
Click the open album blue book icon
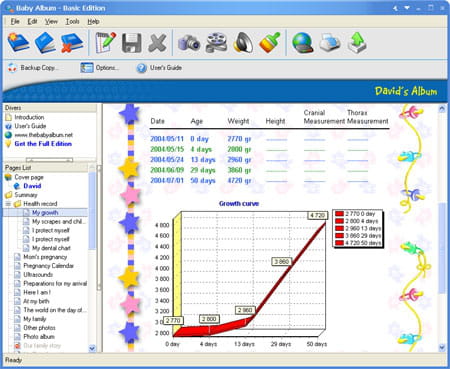coord(45,42)
